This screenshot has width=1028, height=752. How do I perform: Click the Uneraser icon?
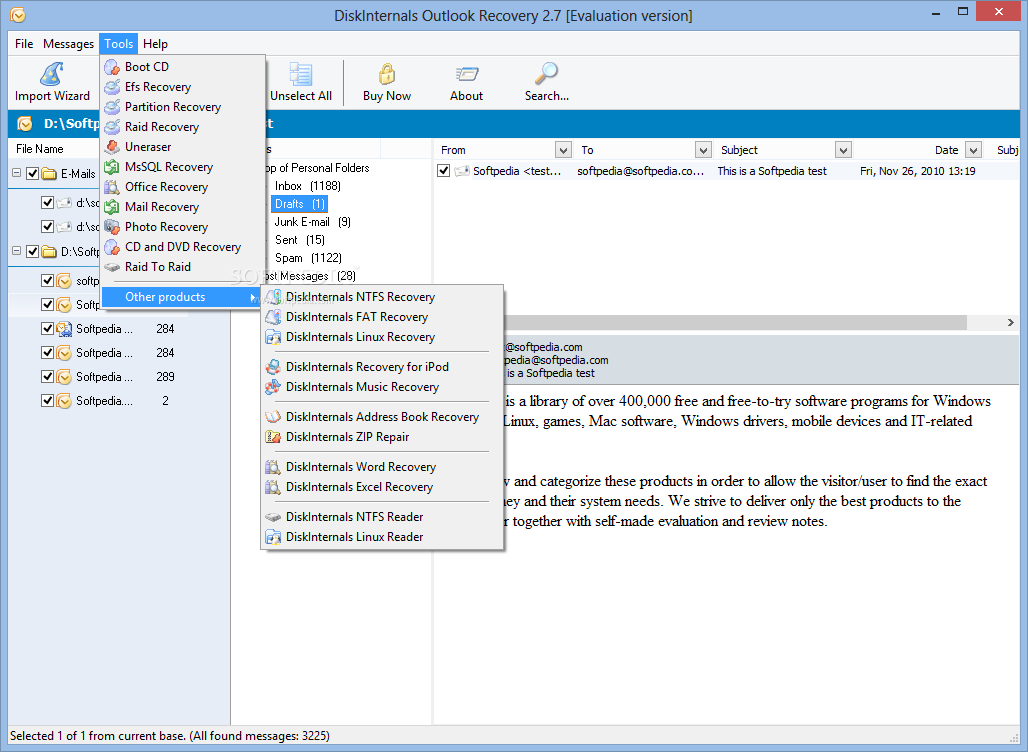[112, 147]
